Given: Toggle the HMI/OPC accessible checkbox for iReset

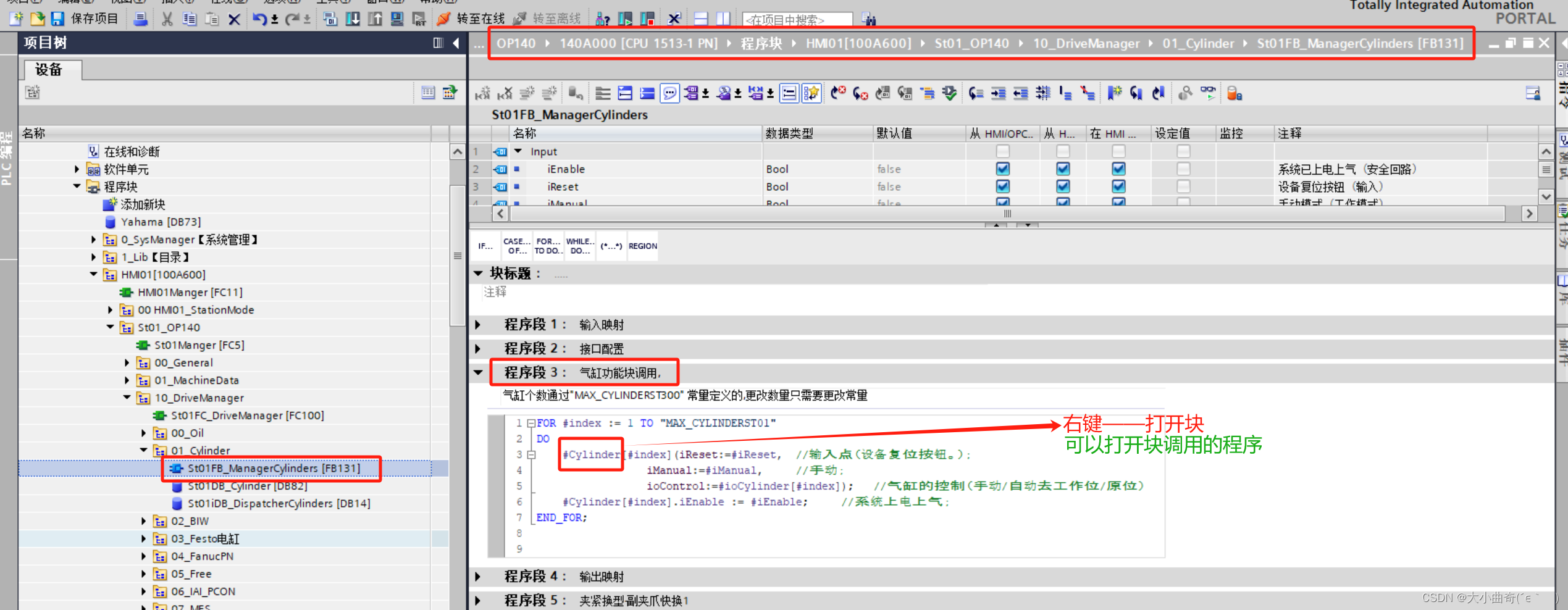Looking at the screenshot, I should [1002, 186].
